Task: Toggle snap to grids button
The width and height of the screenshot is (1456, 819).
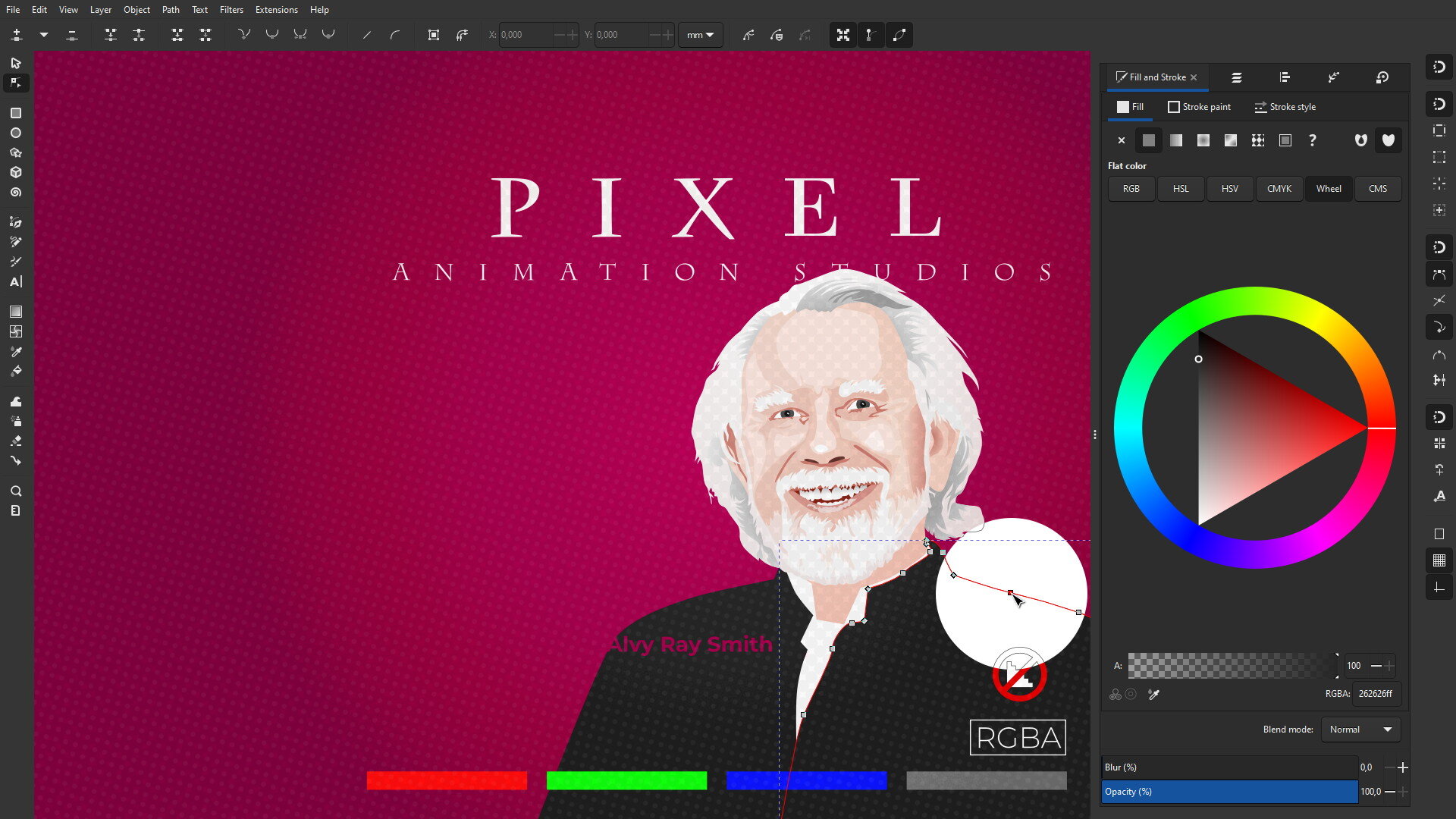Action: (1439, 560)
